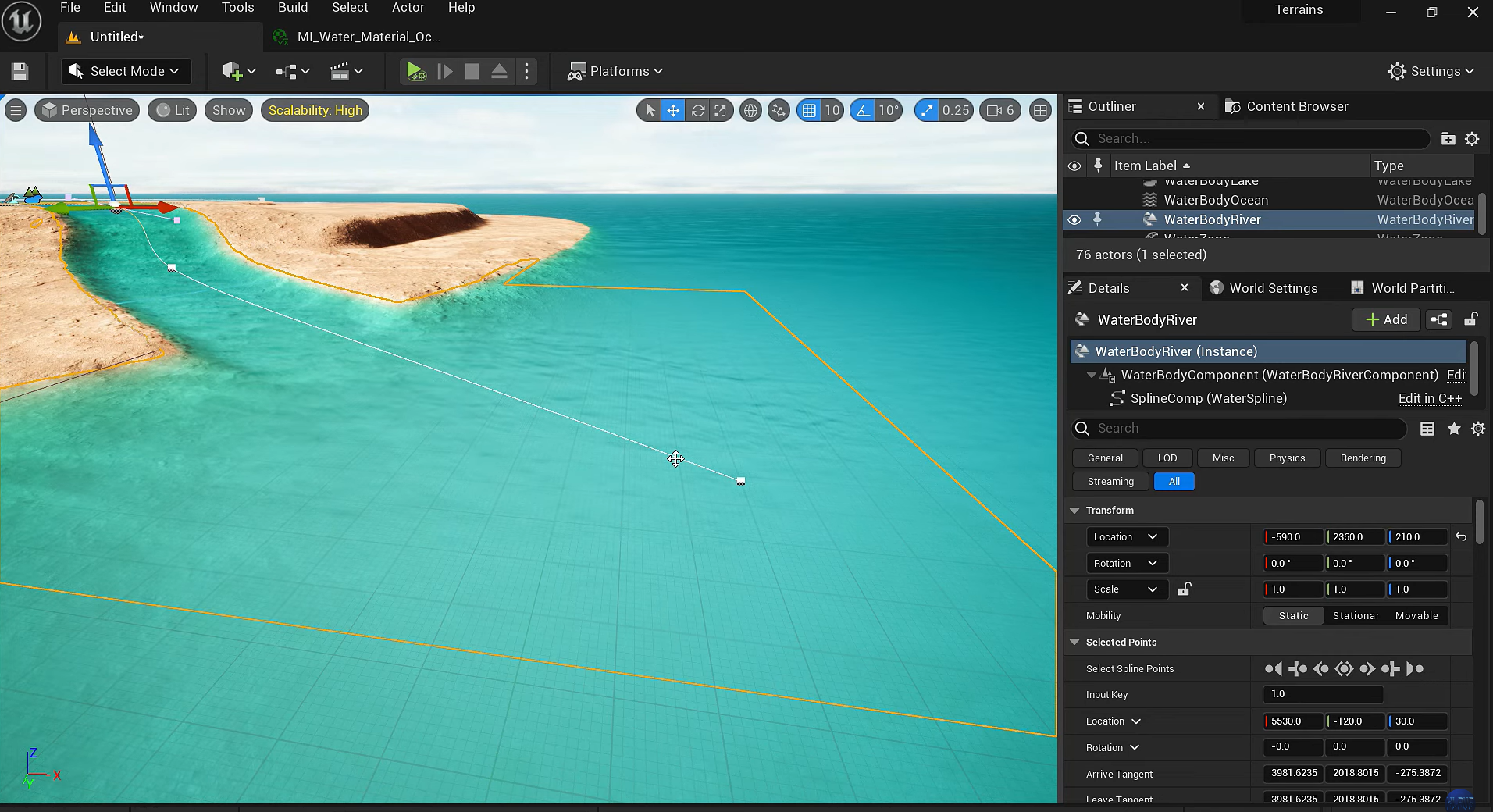Image resolution: width=1493 pixels, height=812 pixels.
Task: Select the rotate transform tool icon
Action: point(697,111)
